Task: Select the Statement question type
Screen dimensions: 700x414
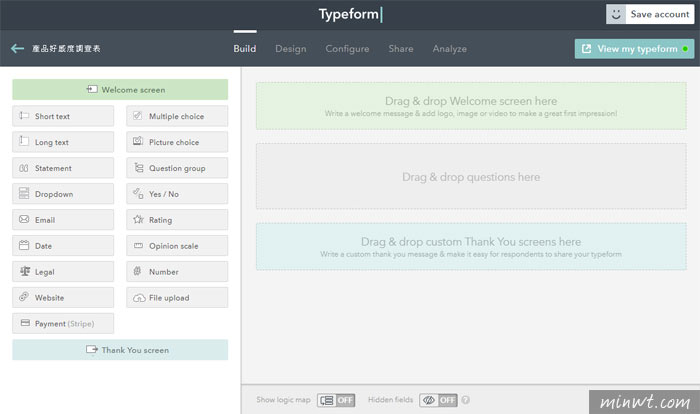Action: [x=63, y=168]
